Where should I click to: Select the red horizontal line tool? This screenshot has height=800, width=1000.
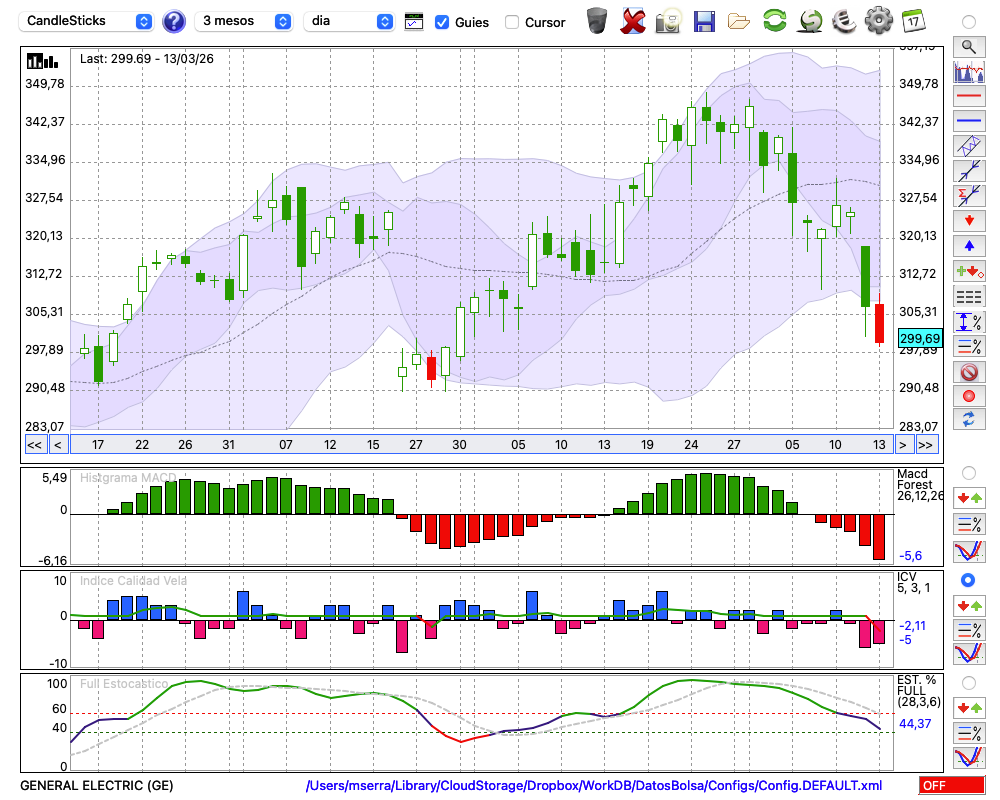coord(969,96)
